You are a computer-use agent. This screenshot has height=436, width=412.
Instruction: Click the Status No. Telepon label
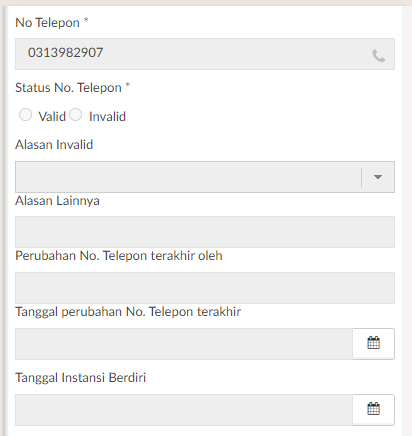pos(68,88)
